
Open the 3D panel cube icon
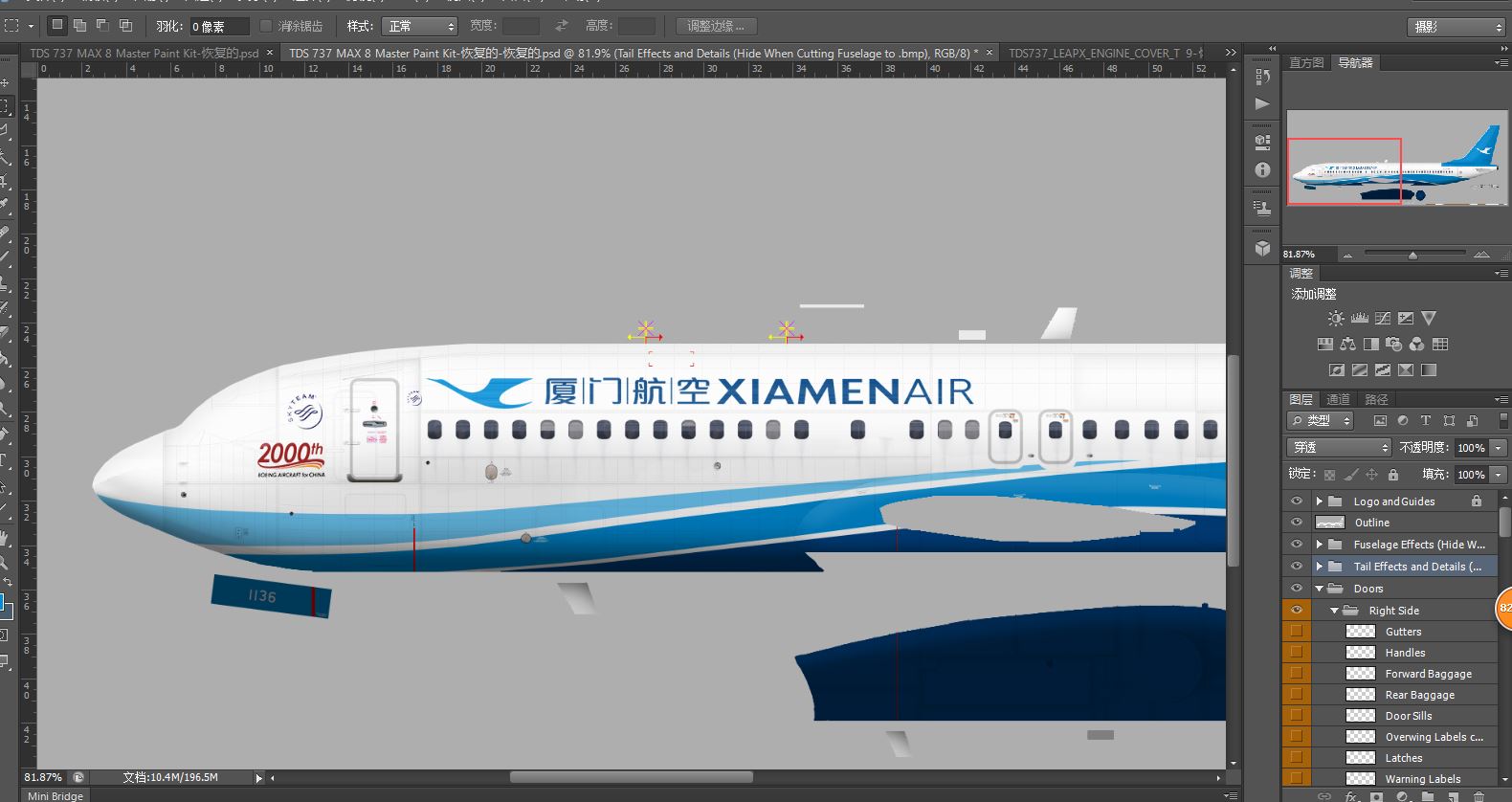[x=1262, y=248]
